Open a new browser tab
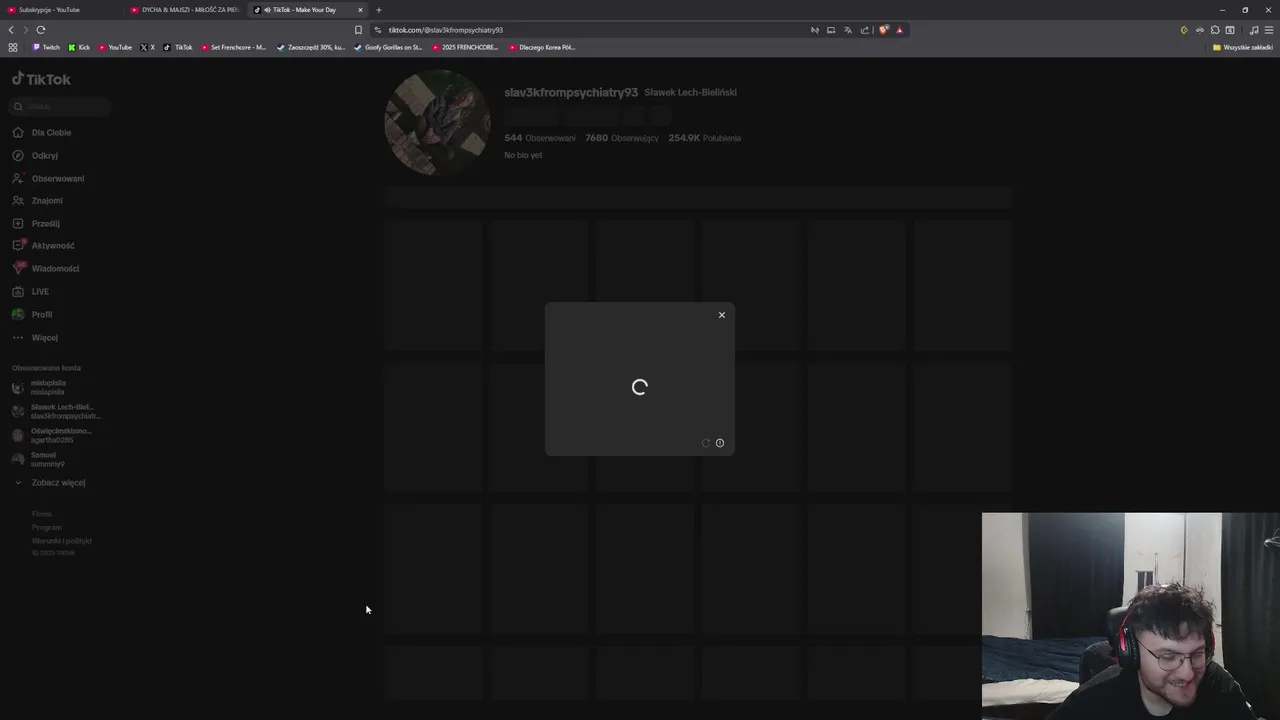The width and height of the screenshot is (1280, 720). [x=378, y=10]
